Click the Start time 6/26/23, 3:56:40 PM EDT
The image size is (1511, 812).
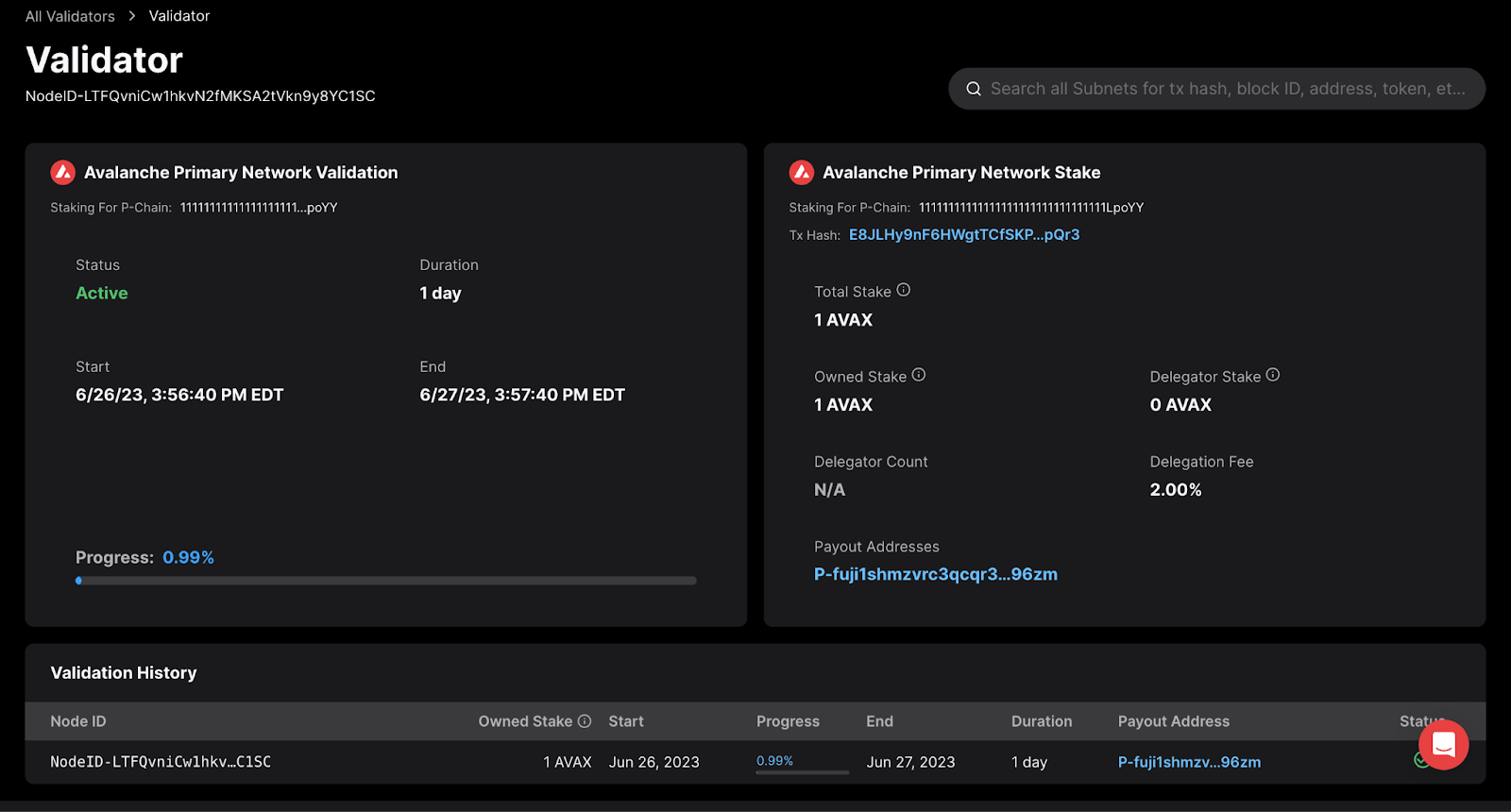pos(179,395)
